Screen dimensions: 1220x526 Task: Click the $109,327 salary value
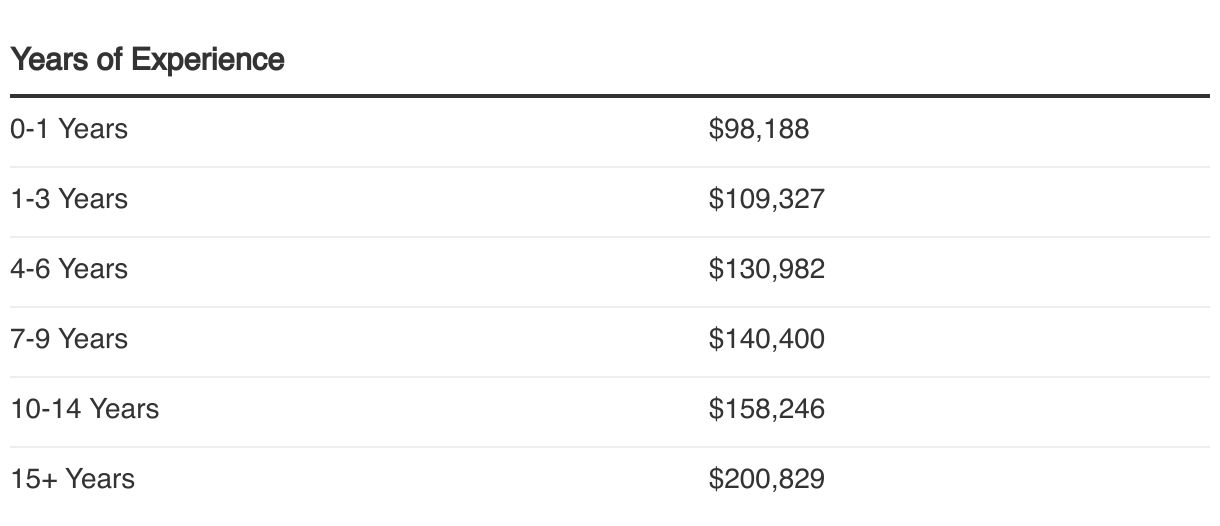766,199
